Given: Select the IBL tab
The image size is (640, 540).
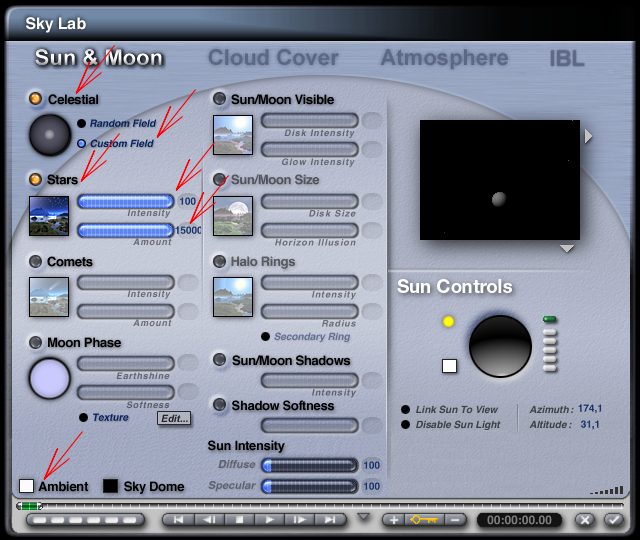Looking at the screenshot, I should point(567,58).
